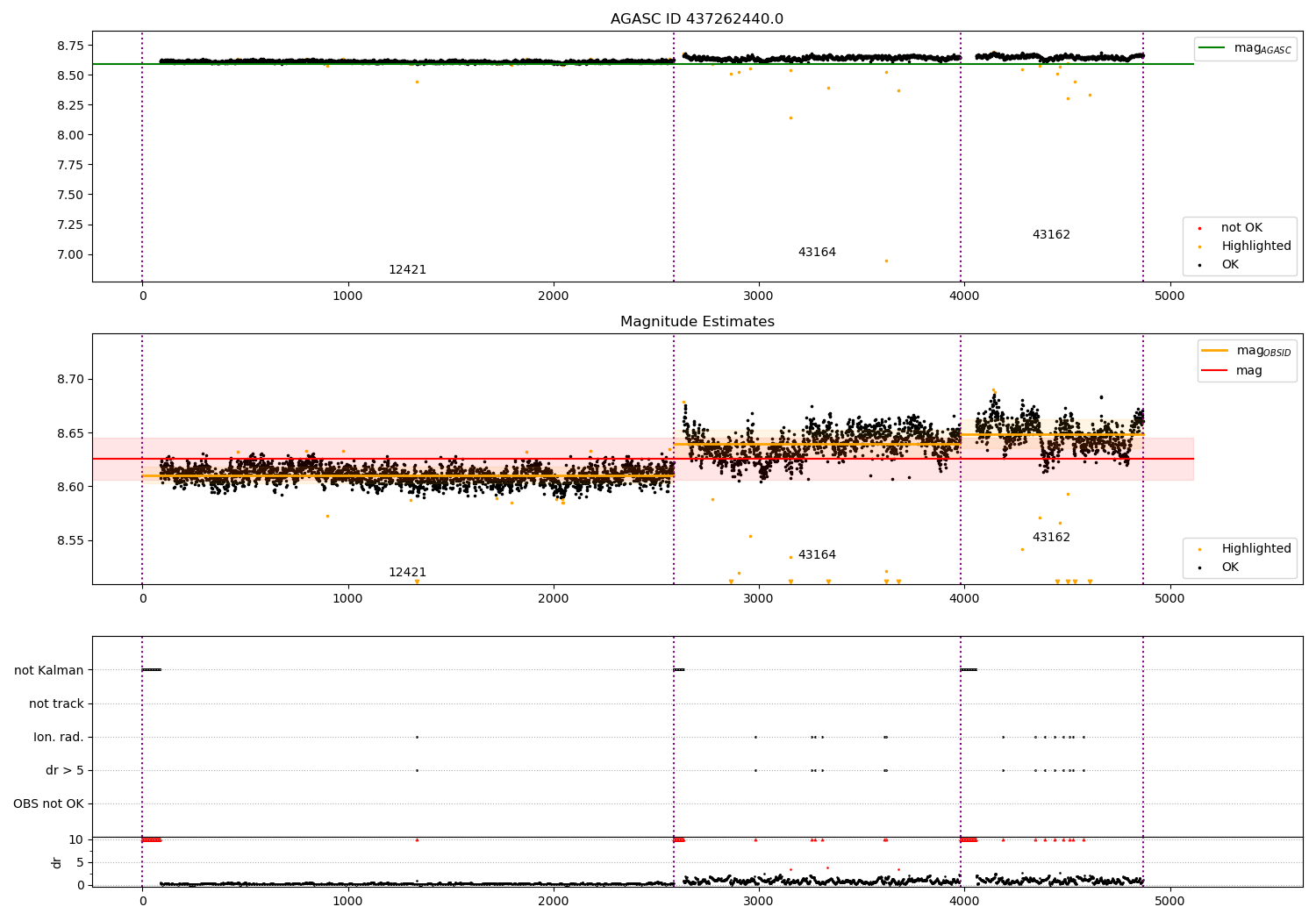Click the 2000 x-tick under the magnitude plot
Screen dimensions: 1316x921
point(554,598)
